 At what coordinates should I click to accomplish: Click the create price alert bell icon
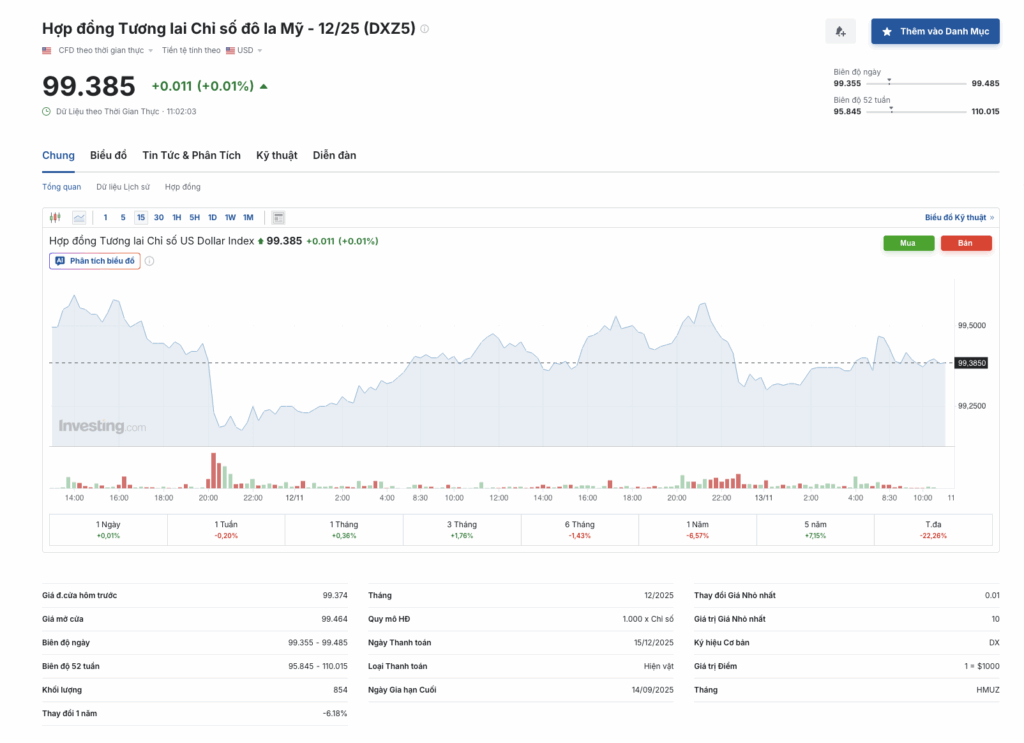pyautogui.click(x=840, y=32)
